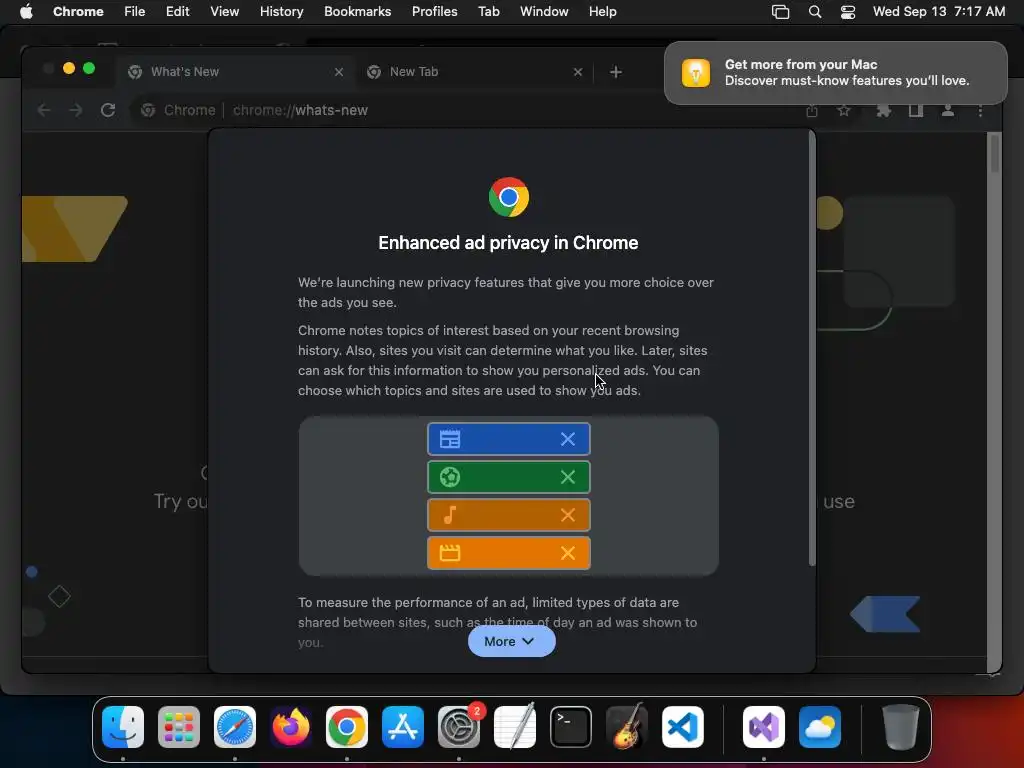Click the Chrome menu bar app name

(78, 12)
